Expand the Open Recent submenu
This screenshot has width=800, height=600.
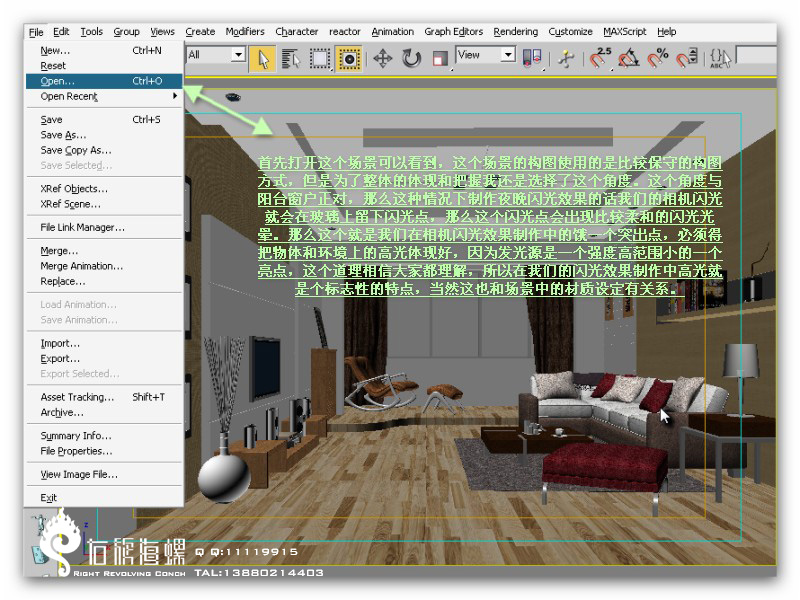click(104, 96)
